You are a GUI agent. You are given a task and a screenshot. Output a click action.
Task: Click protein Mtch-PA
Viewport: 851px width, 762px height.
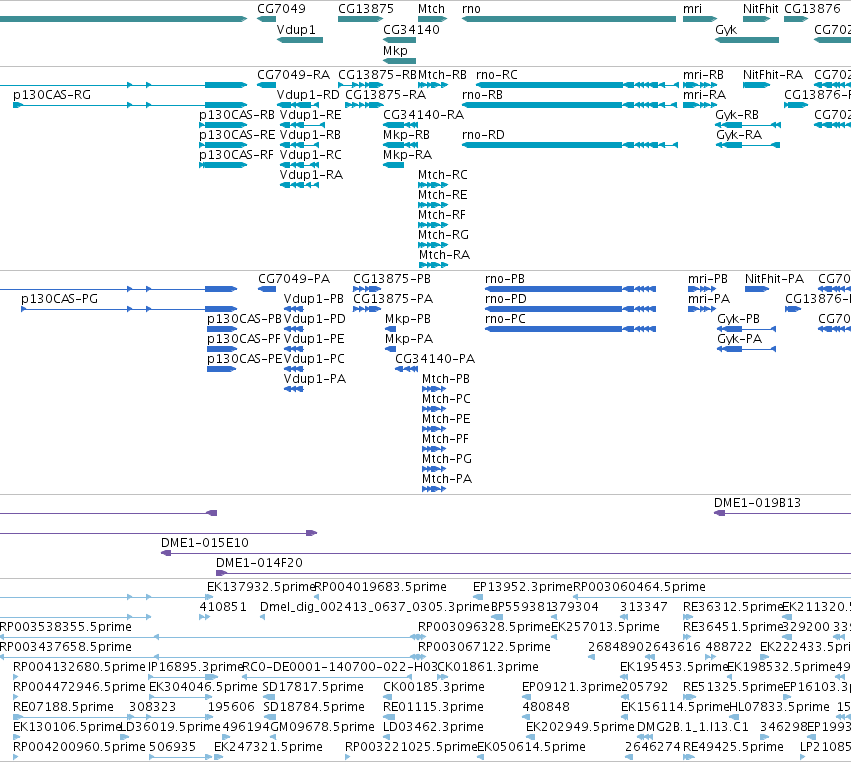coord(447,480)
